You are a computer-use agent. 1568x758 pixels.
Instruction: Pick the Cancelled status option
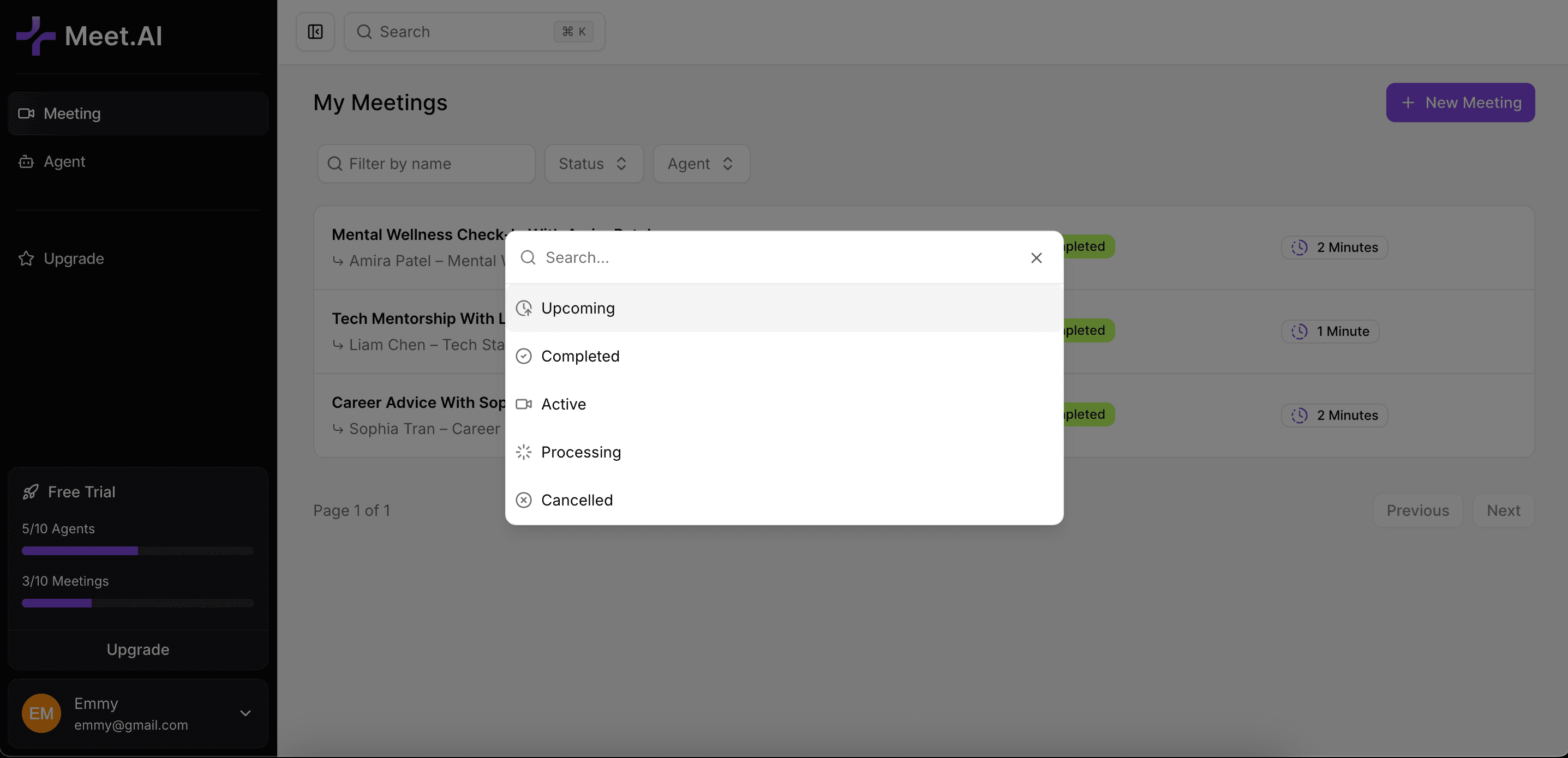[577, 500]
